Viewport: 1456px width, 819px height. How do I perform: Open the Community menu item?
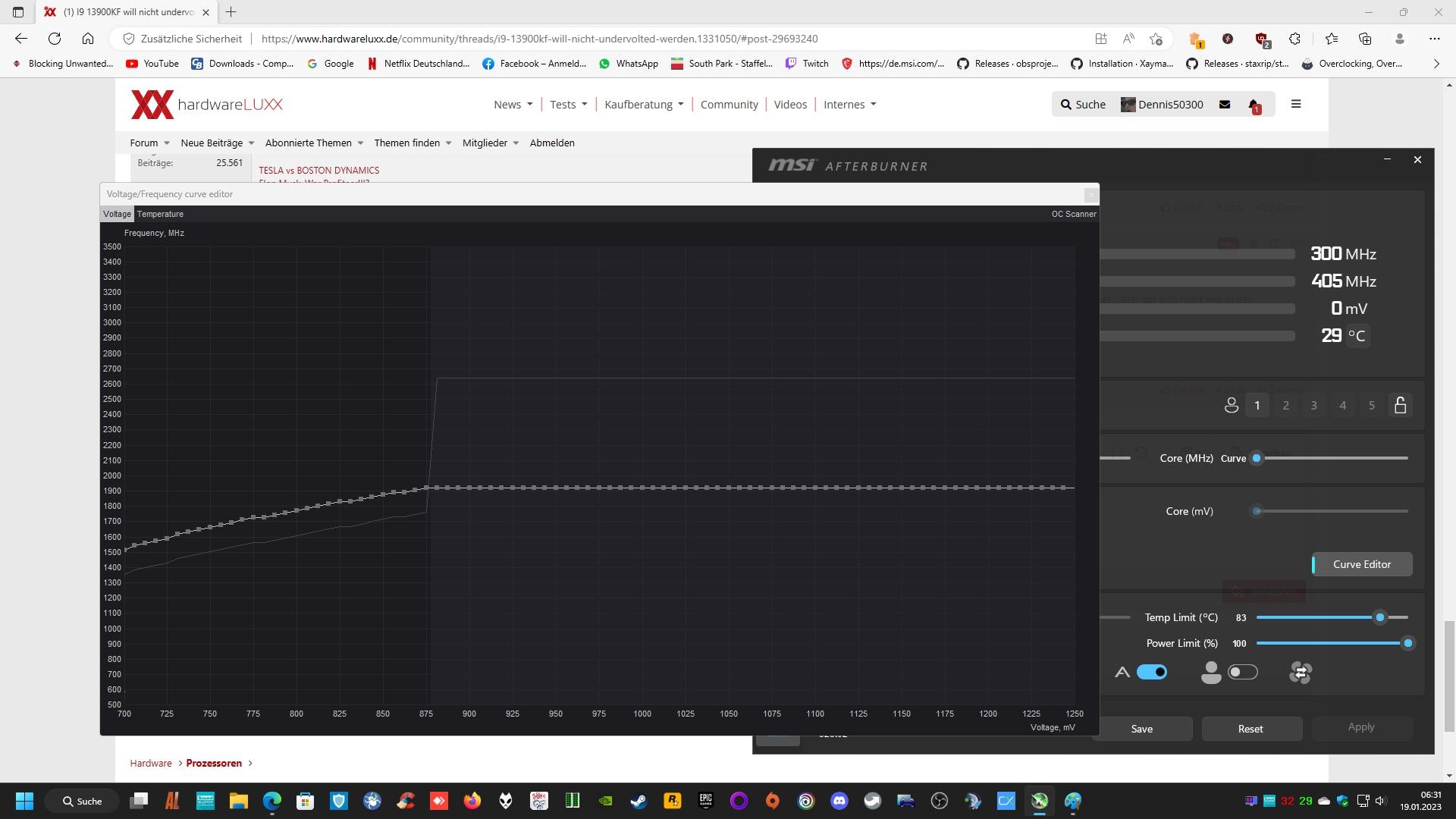(x=729, y=105)
